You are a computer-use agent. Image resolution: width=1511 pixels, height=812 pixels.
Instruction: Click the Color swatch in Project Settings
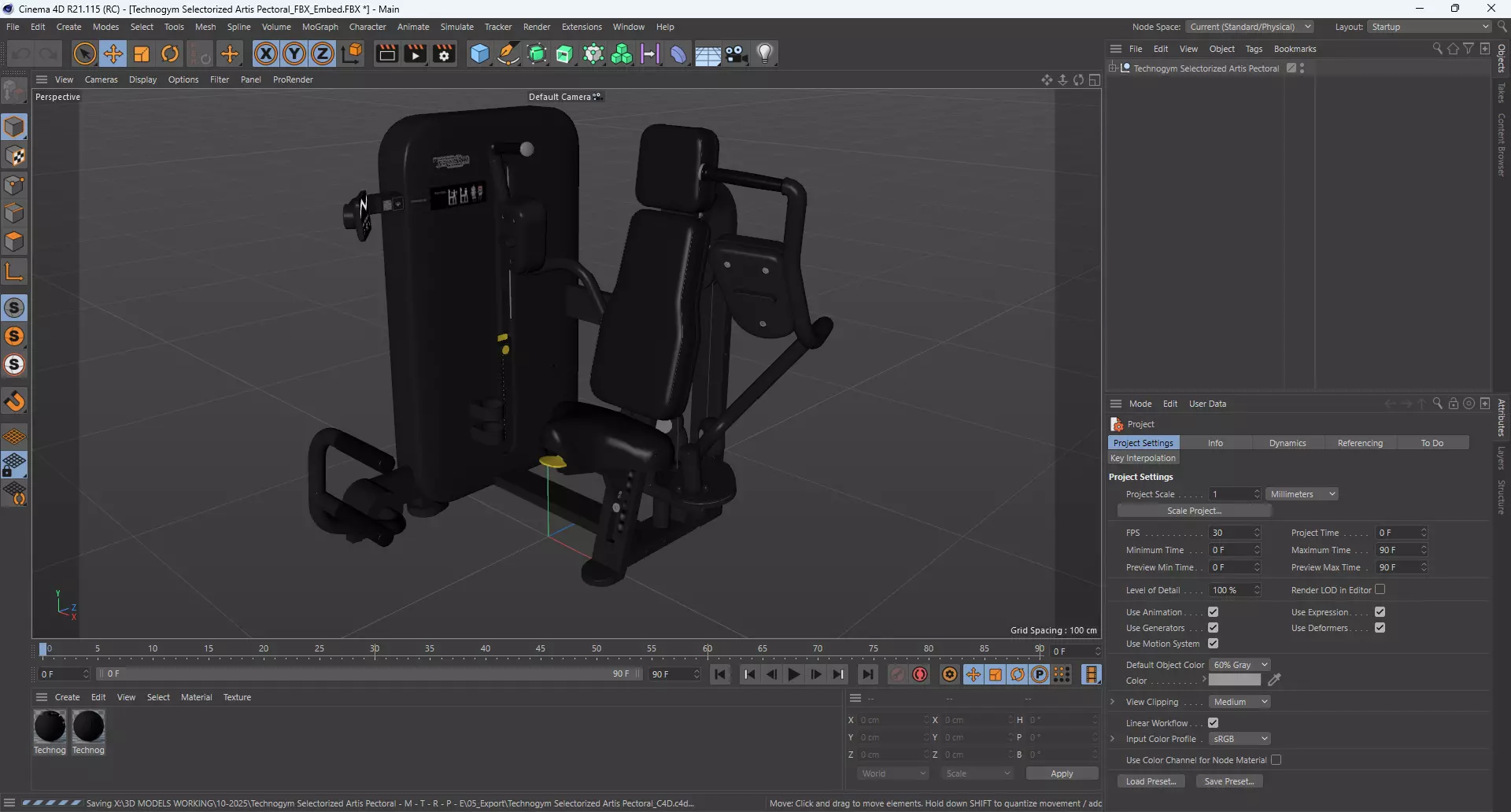tap(1235, 680)
